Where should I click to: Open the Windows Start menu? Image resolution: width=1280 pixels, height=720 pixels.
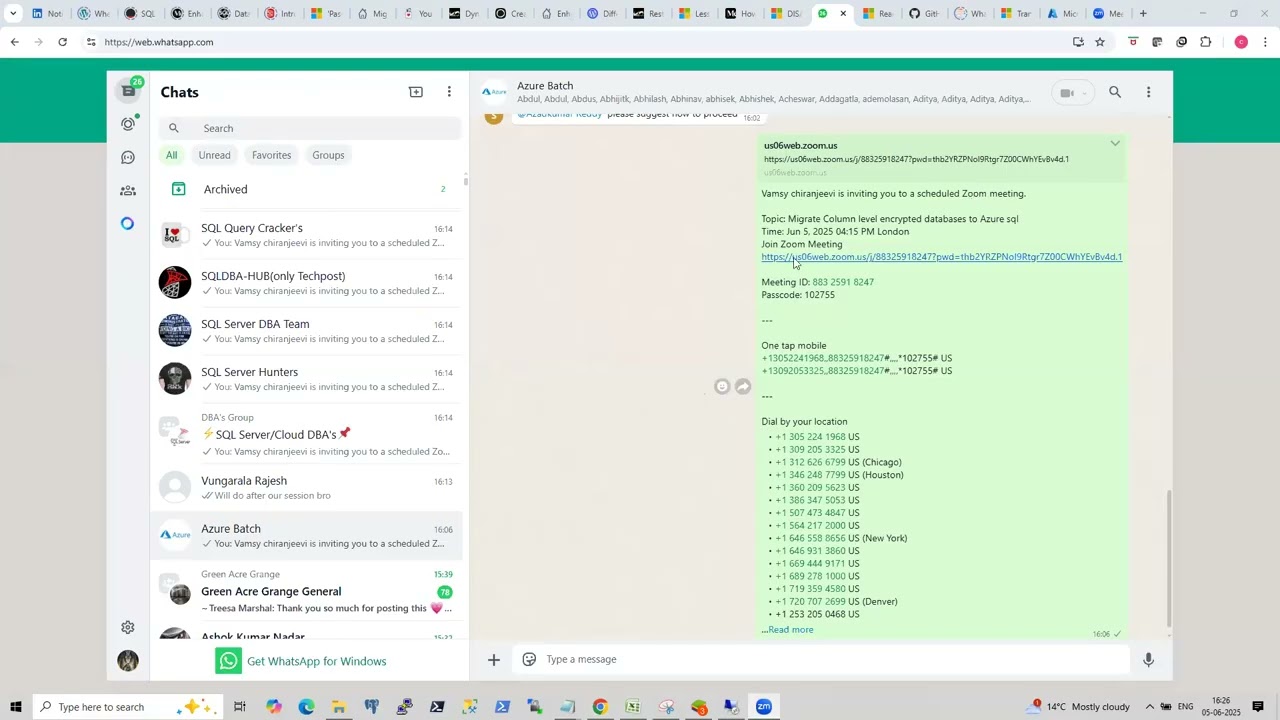click(16, 707)
